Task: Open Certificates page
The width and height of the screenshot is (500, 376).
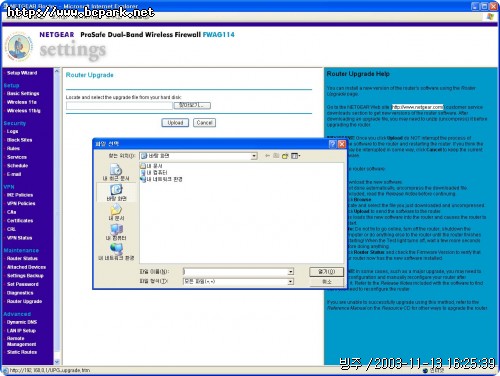Action: tap(20, 221)
